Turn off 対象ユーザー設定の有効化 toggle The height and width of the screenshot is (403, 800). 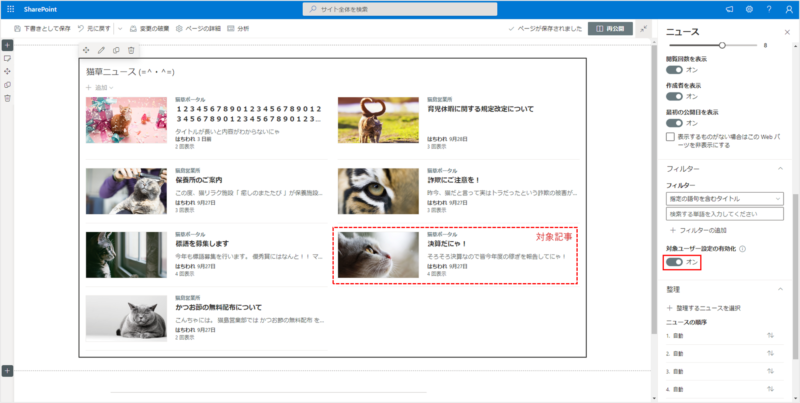tap(674, 262)
